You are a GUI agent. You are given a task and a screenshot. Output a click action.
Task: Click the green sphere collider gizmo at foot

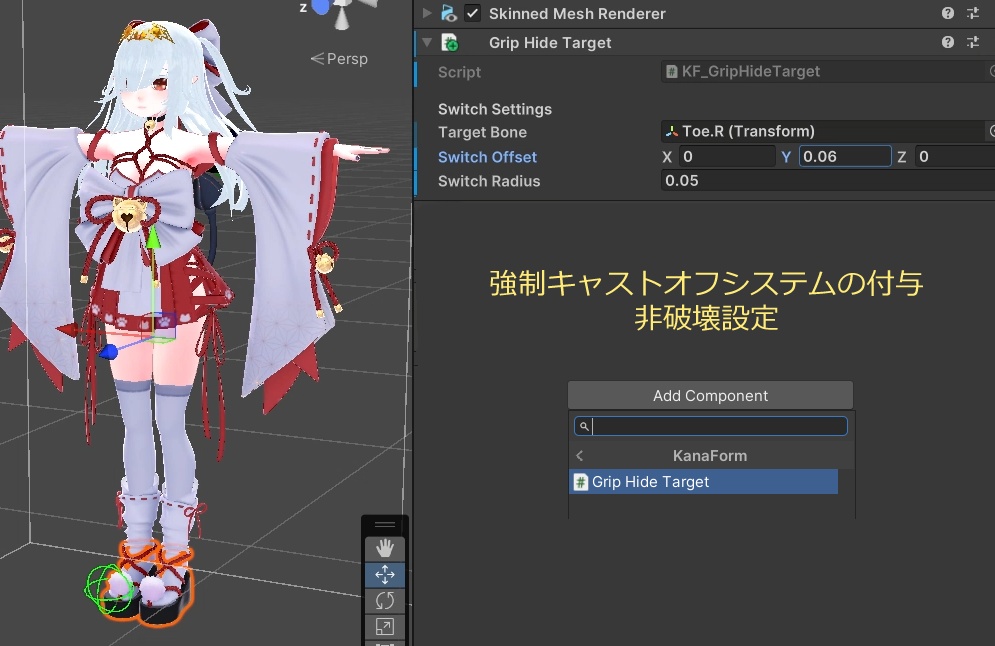[109, 590]
